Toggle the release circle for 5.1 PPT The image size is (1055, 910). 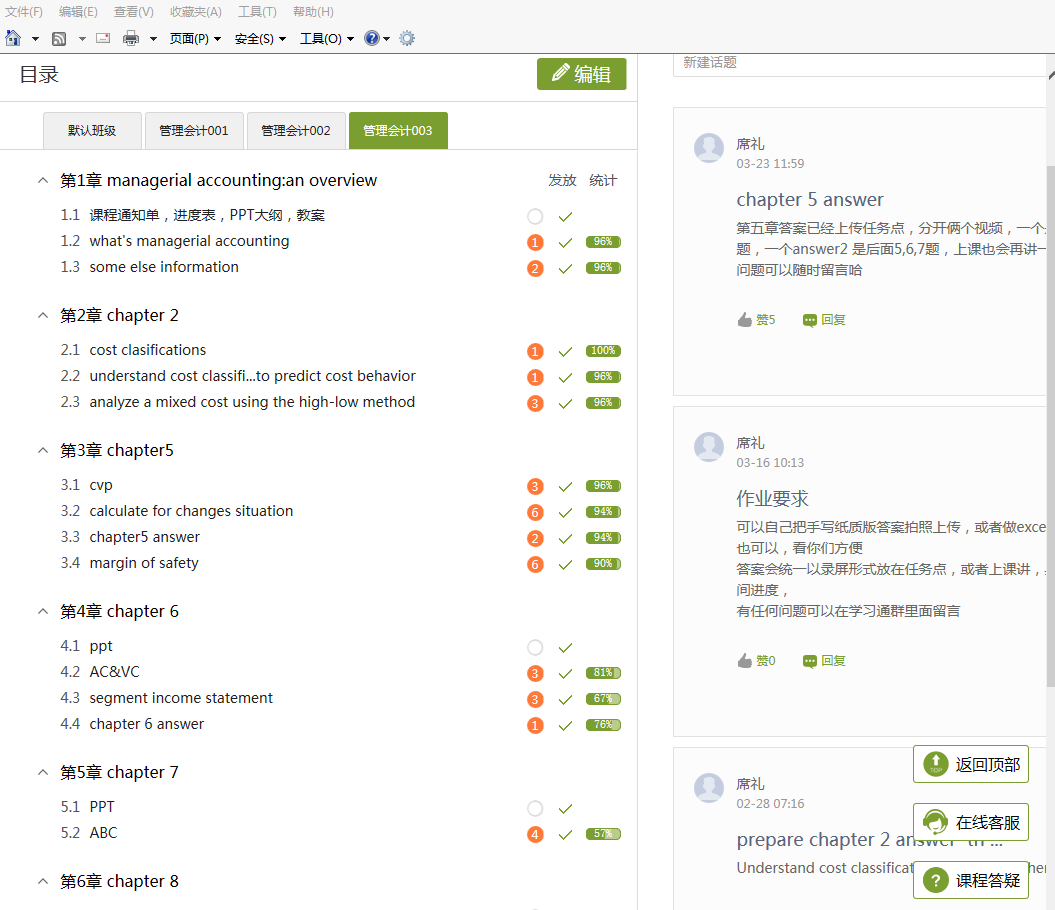click(535, 809)
